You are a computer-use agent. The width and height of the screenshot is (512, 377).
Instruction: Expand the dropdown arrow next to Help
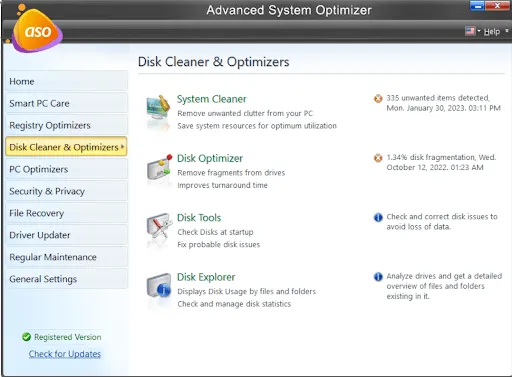507,31
